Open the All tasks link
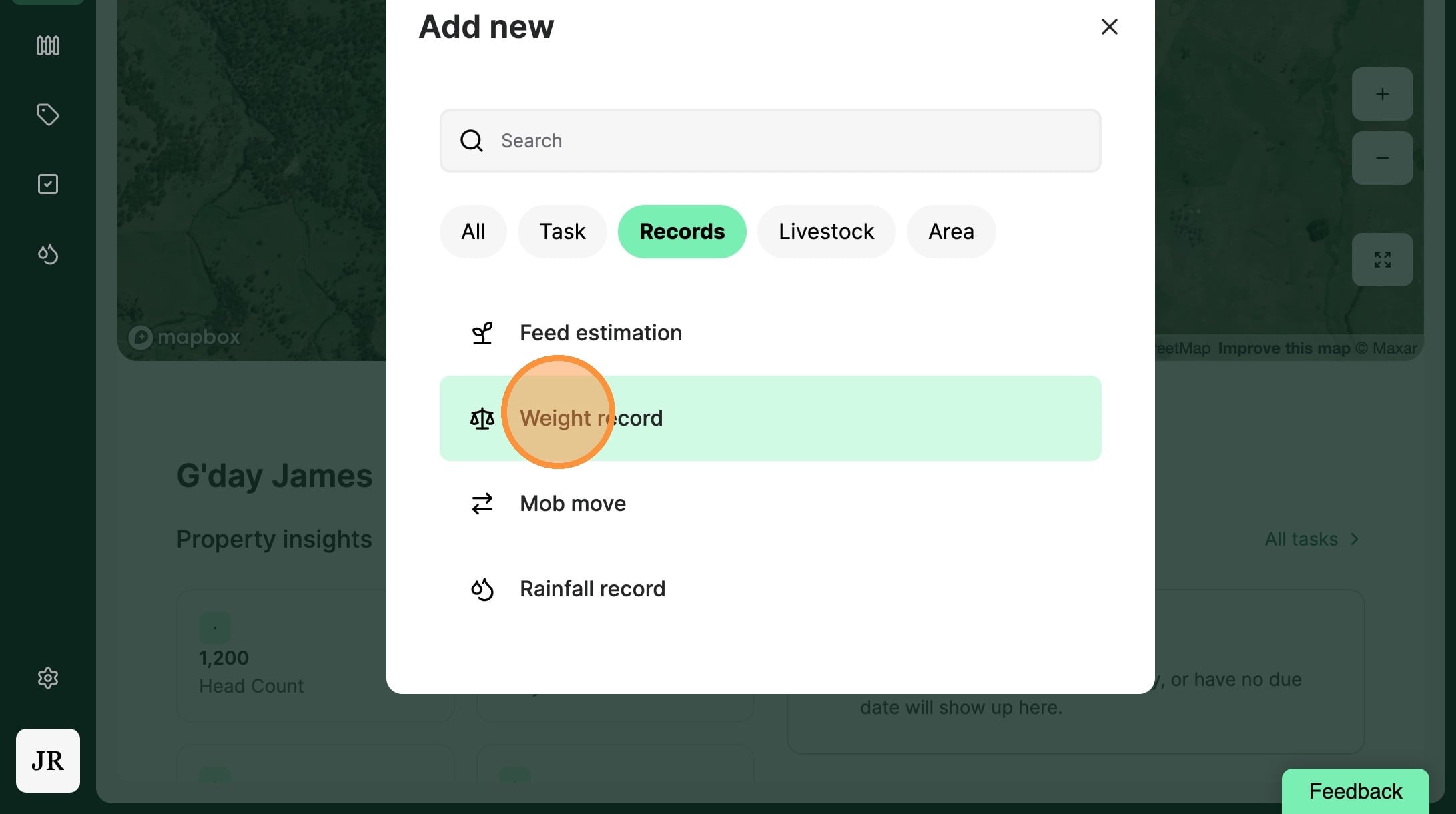 1311,539
